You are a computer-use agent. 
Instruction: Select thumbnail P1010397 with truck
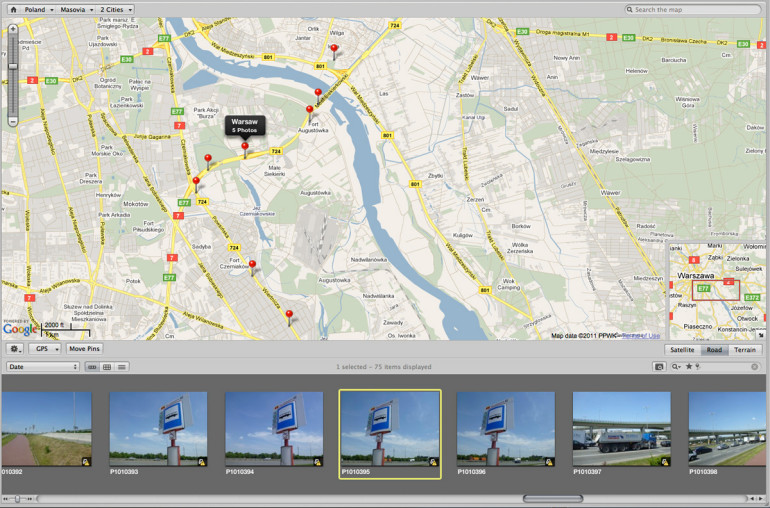[x=622, y=429]
